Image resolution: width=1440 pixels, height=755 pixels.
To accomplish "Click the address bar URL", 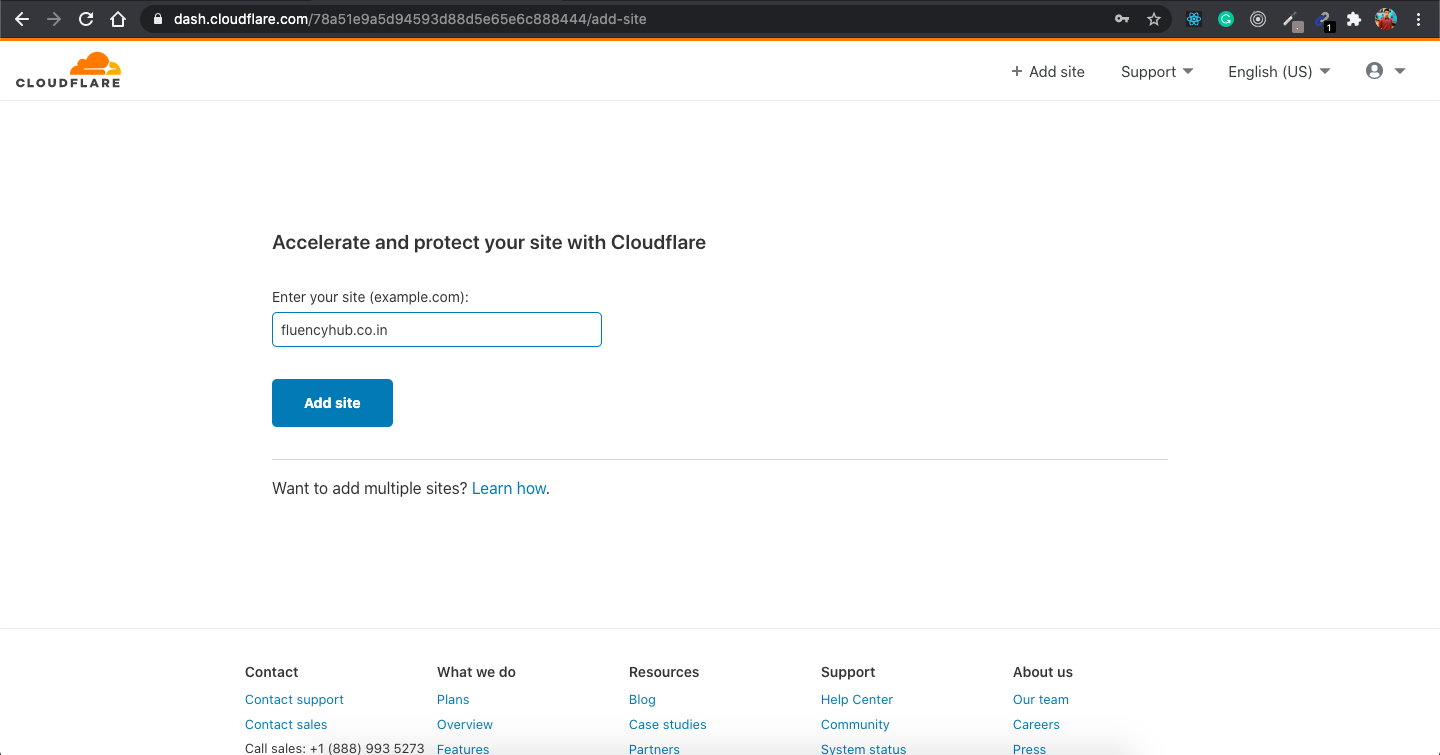I will (410, 19).
